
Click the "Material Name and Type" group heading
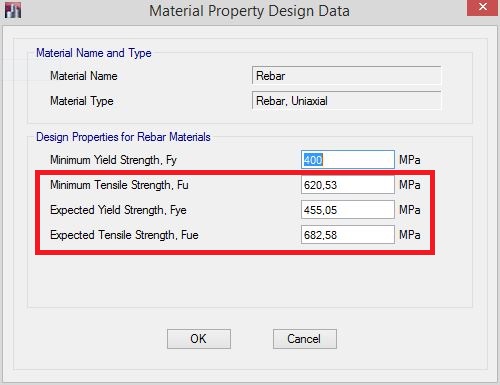94,53
